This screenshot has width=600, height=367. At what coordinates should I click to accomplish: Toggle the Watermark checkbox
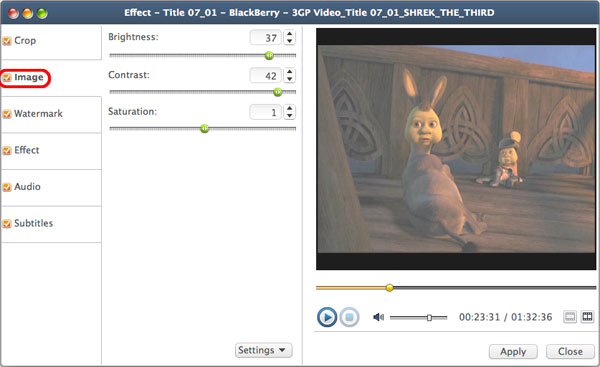pos(7,114)
